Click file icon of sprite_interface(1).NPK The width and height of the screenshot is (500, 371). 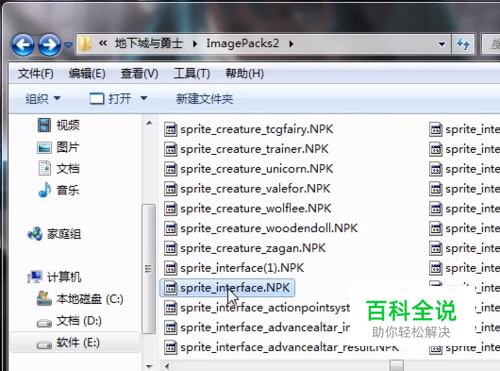[171, 268]
